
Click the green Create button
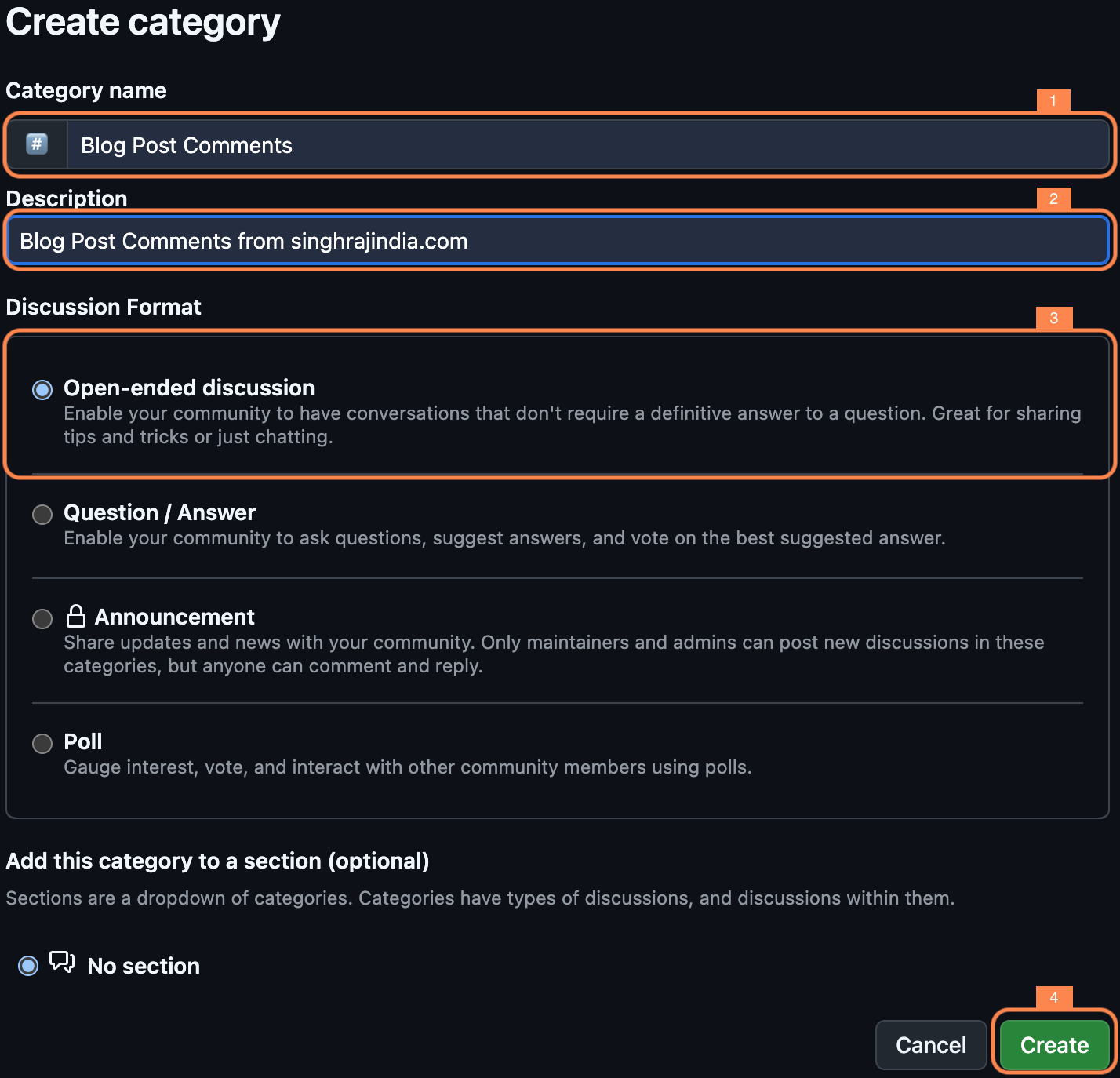1054,1045
